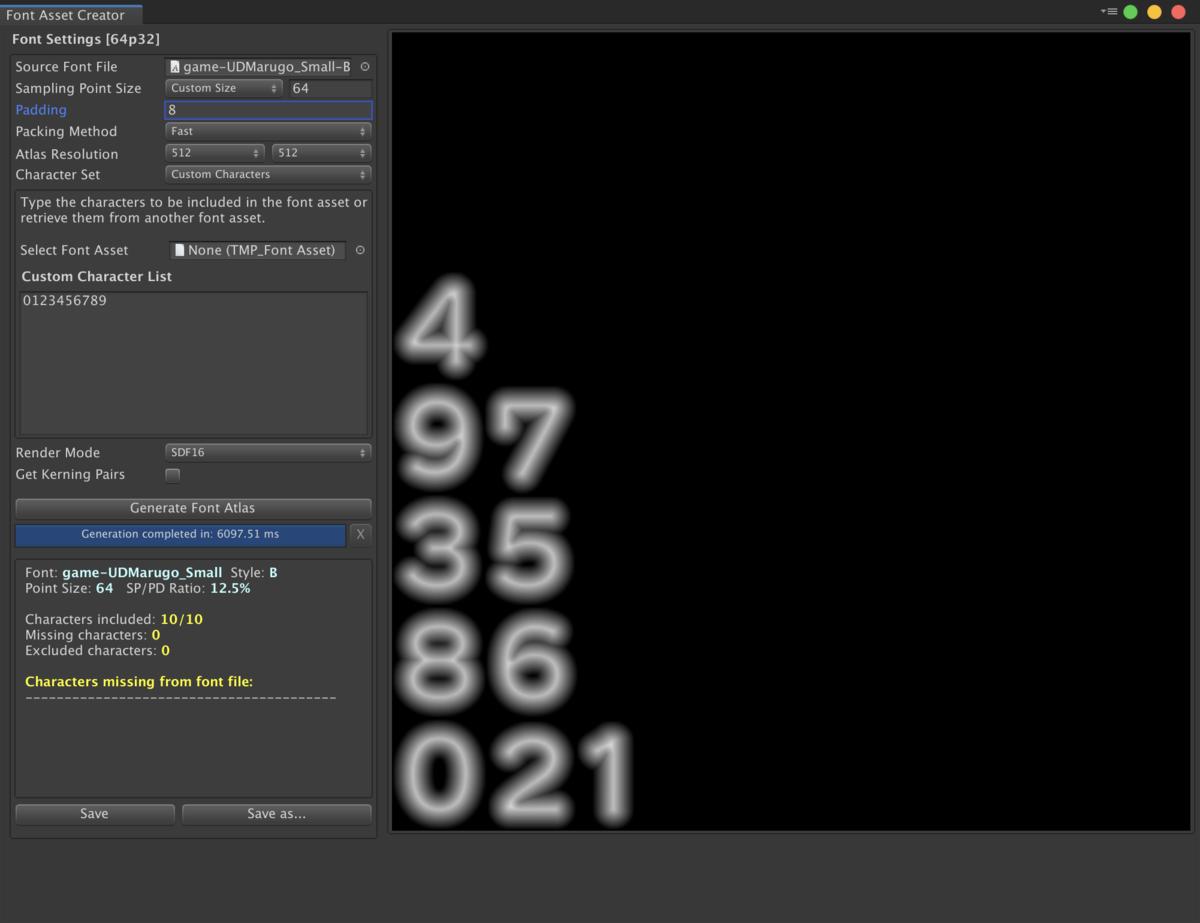Image resolution: width=1200 pixels, height=923 pixels.
Task: Click the yellow window button
Action: [x=1154, y=12]
